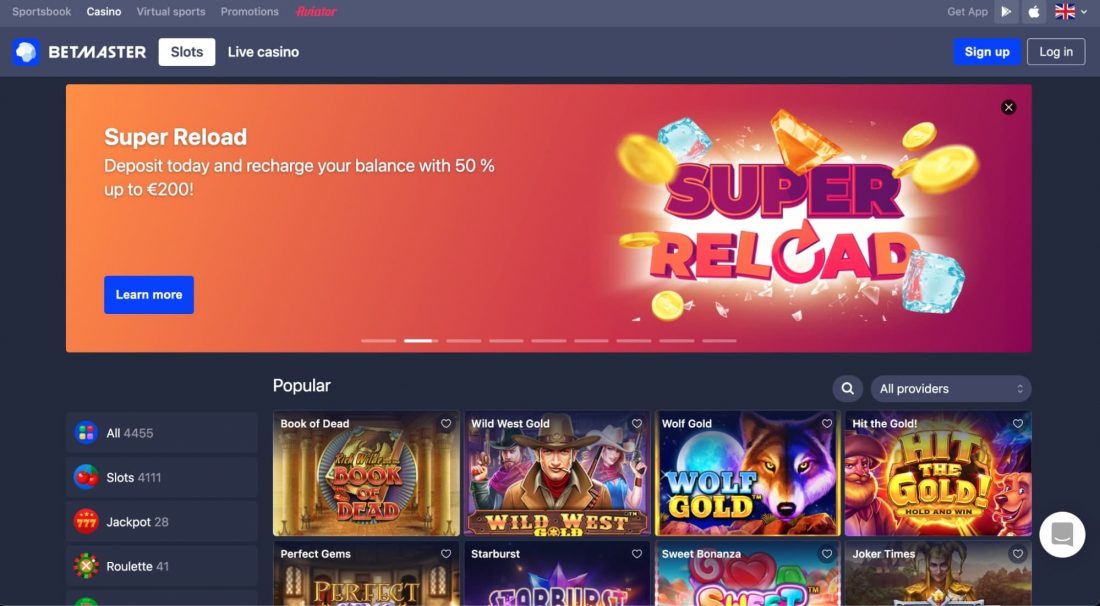This screenshot has width=1100, height=606.
Task: Open the UK flag language selector
Action: [x=1071, y=12]
